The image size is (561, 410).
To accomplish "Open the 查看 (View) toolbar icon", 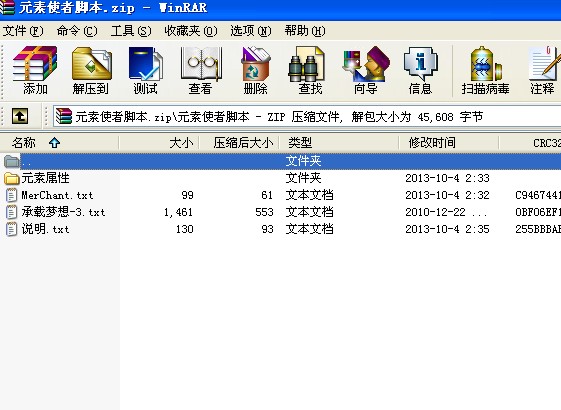I will [x=201, y=70].
